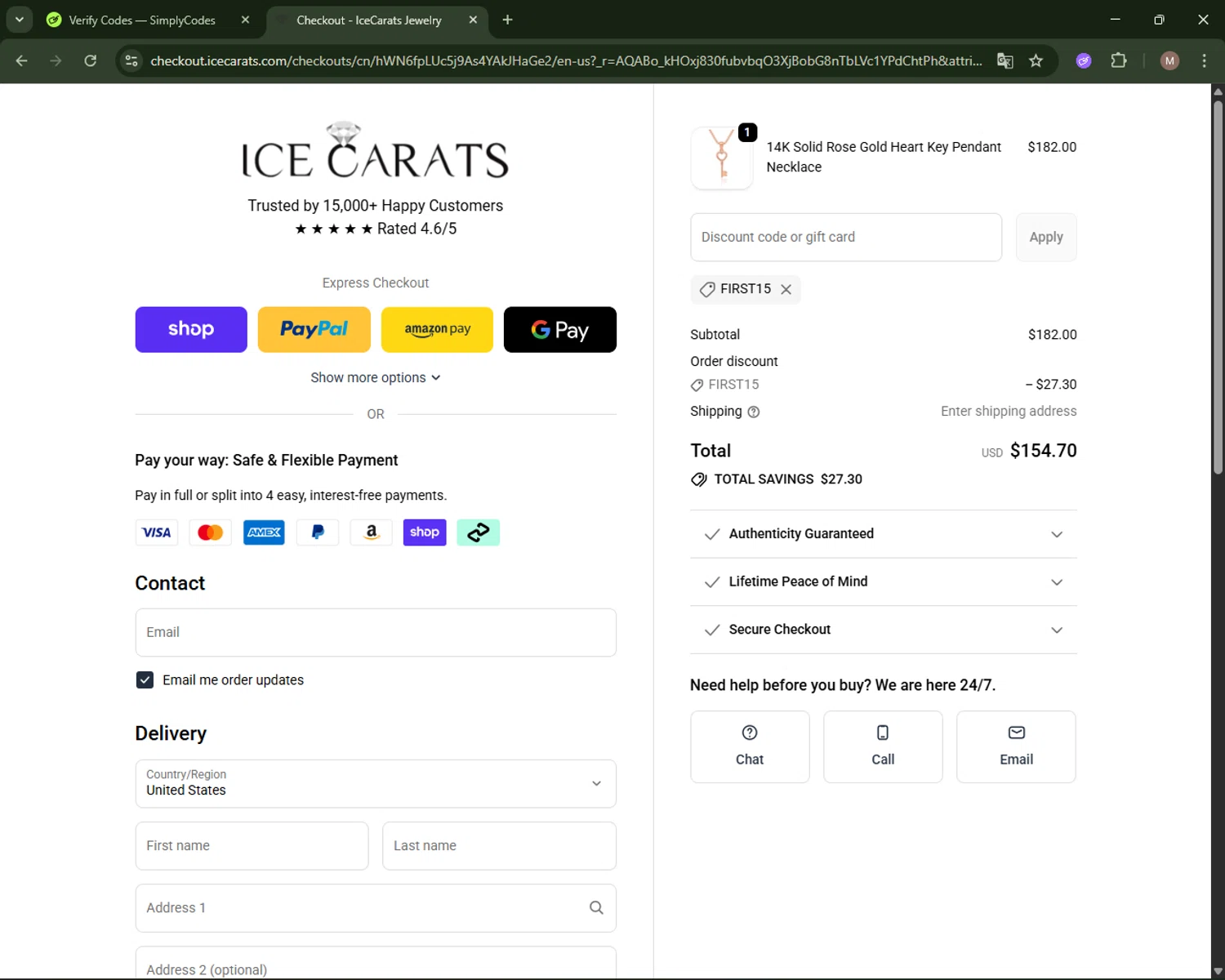
Task: Remove the FIRST15 discount code
Action: [786, 289]
